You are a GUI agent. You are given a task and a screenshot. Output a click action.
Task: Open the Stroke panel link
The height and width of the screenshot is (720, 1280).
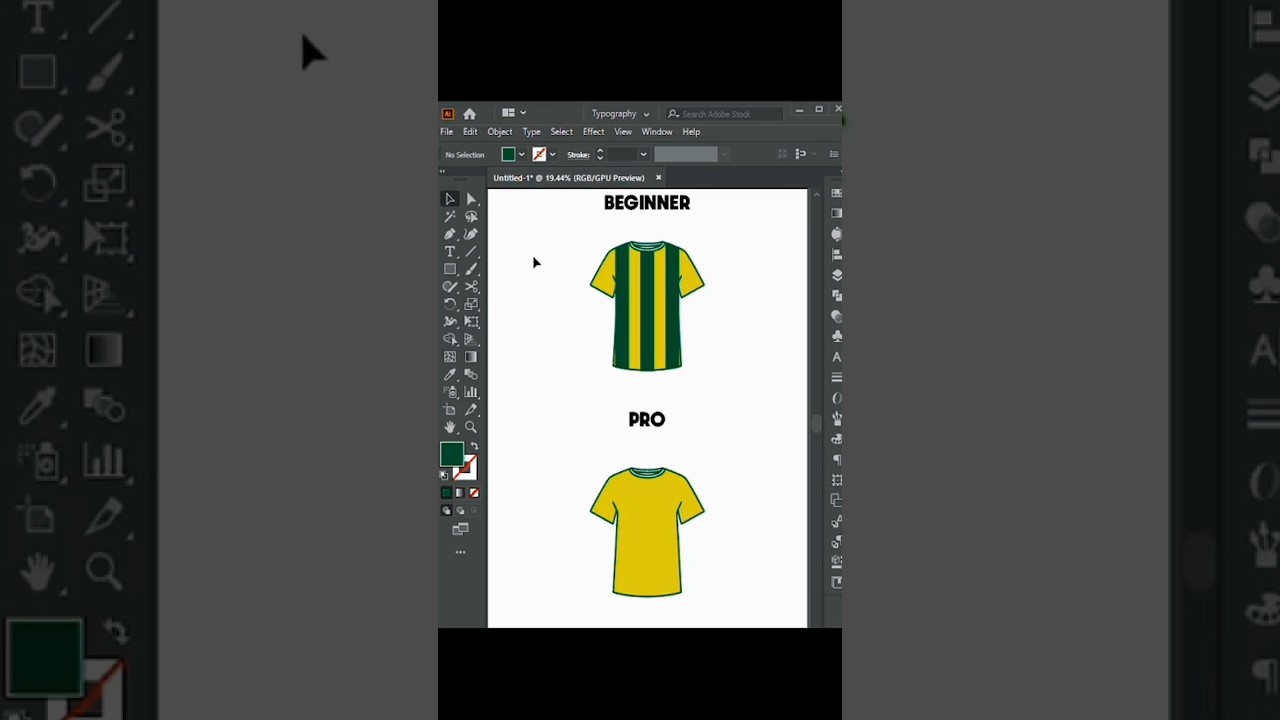[578, 155]
